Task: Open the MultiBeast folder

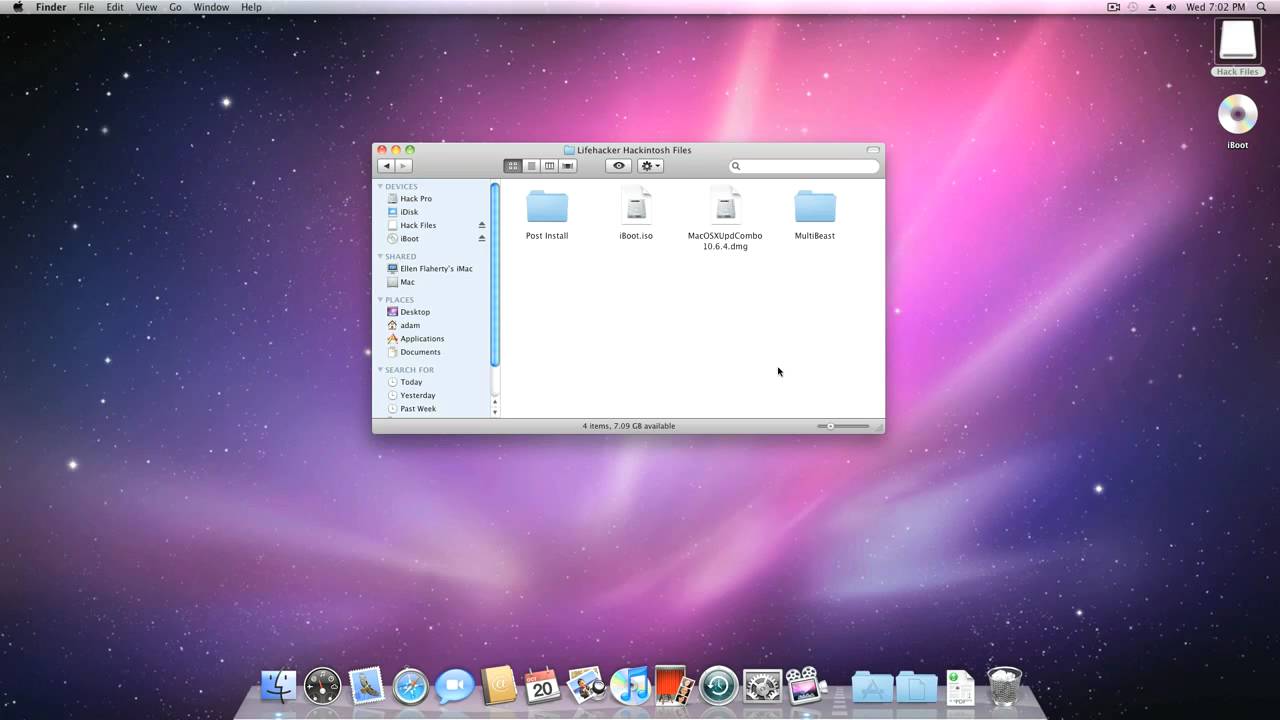Action: [815, 207]
